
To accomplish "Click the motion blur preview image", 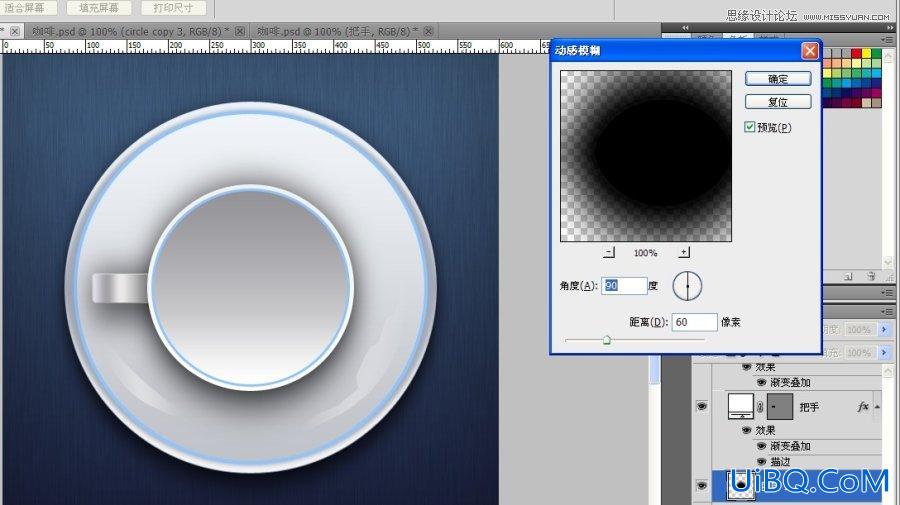I will pyautogui.click(x=646, y=156).
